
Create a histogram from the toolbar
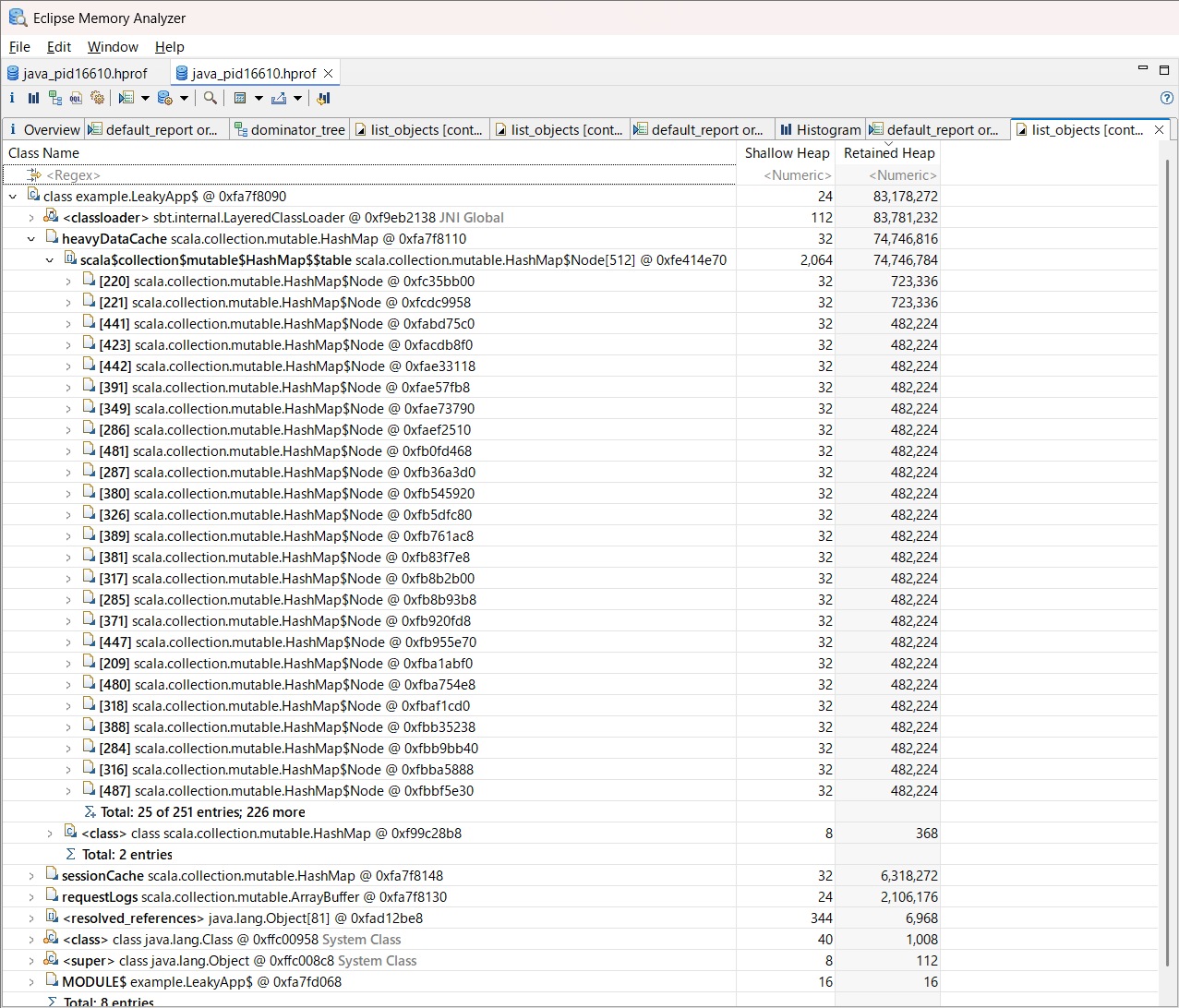33,98
